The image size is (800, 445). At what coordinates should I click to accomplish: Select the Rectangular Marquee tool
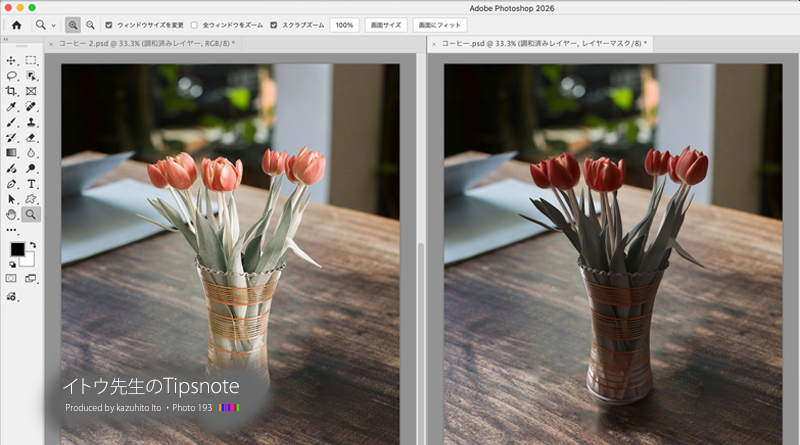(x=31, y=61)
